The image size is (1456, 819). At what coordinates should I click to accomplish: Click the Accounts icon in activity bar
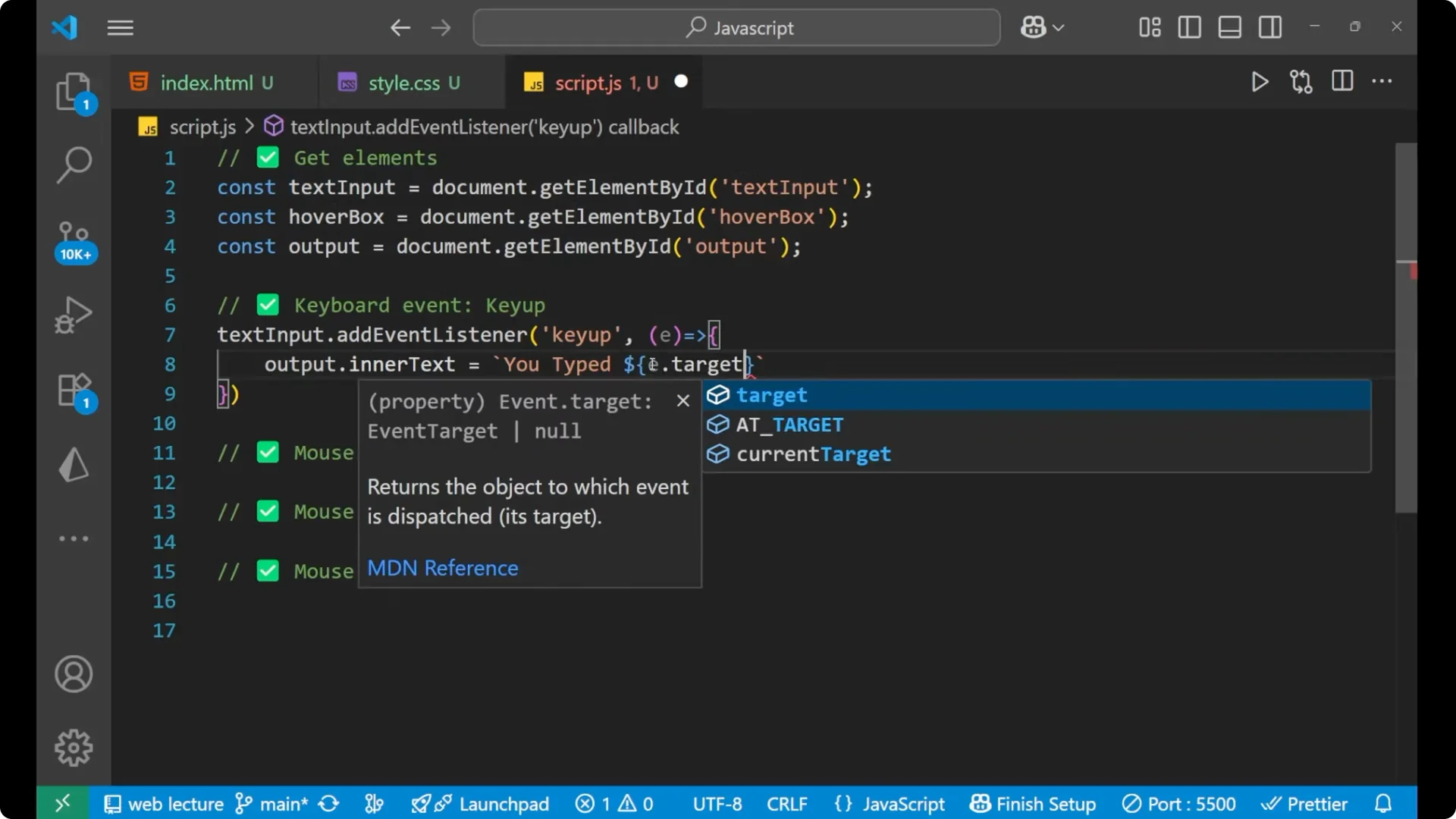pyautogui.click(x=74, y=674)
